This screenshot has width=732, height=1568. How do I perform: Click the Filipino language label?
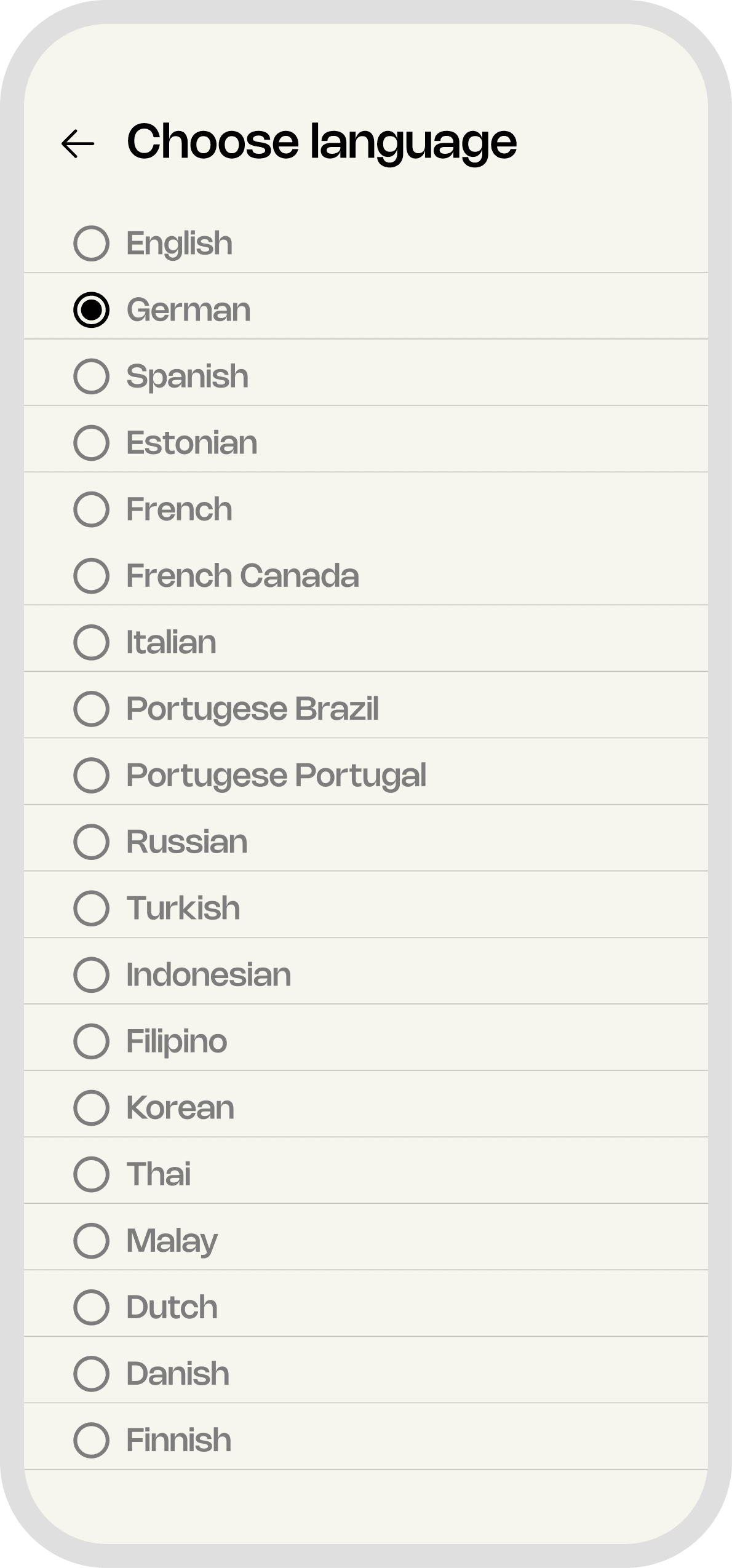coord(177,1041)
